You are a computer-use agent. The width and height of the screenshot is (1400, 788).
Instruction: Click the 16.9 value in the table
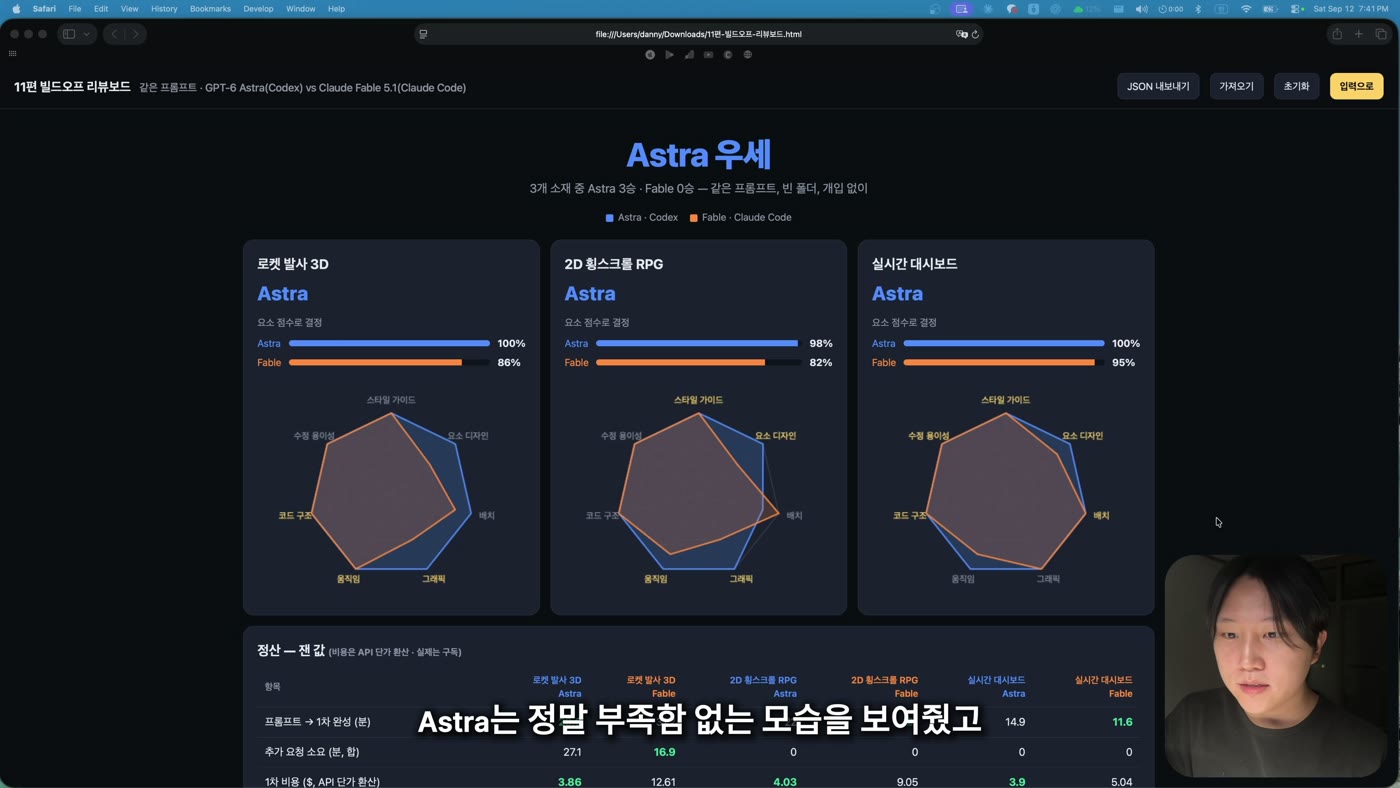click(x=664, y=752)
